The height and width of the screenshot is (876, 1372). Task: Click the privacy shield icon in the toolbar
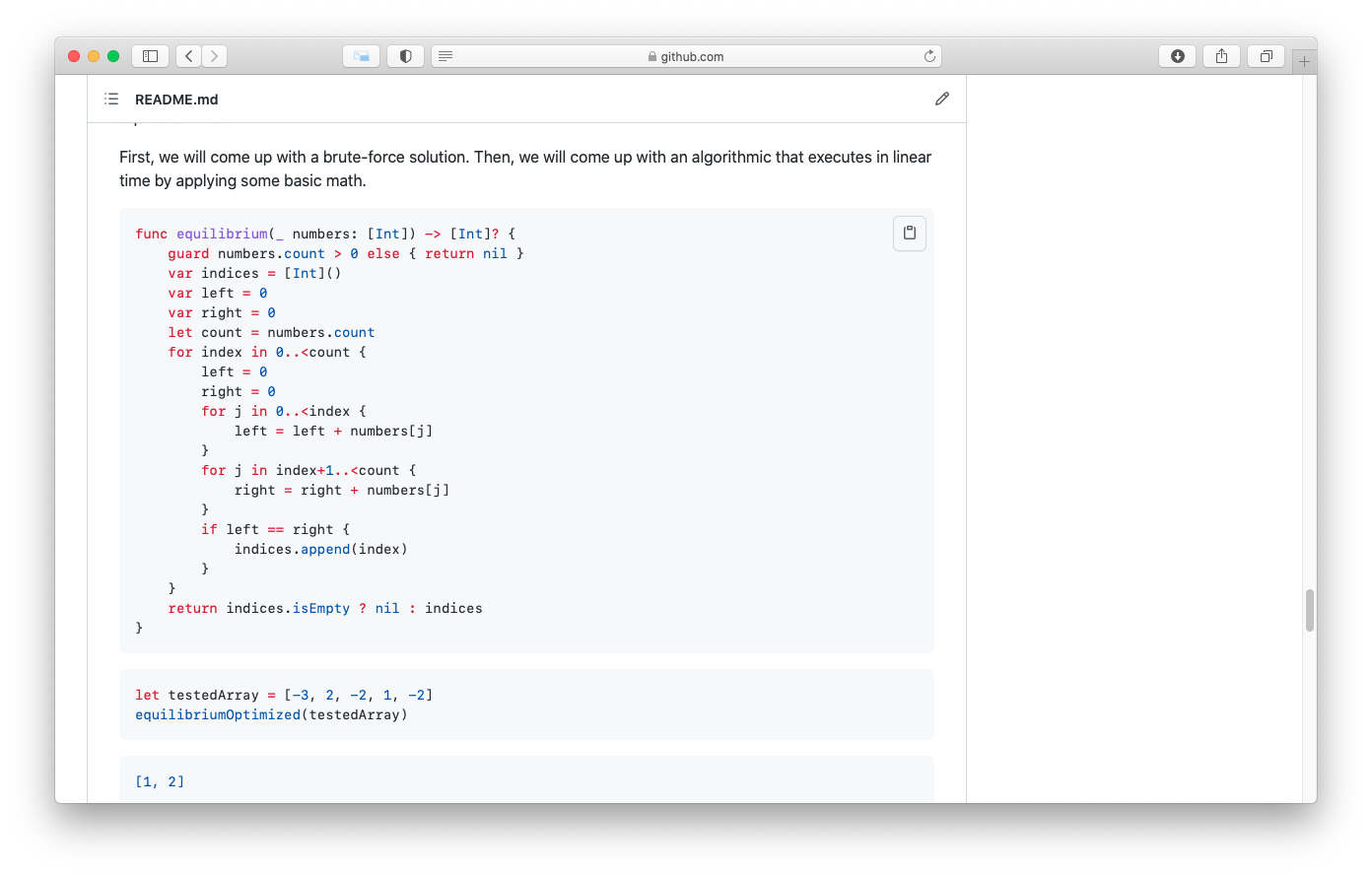(405, 56)
